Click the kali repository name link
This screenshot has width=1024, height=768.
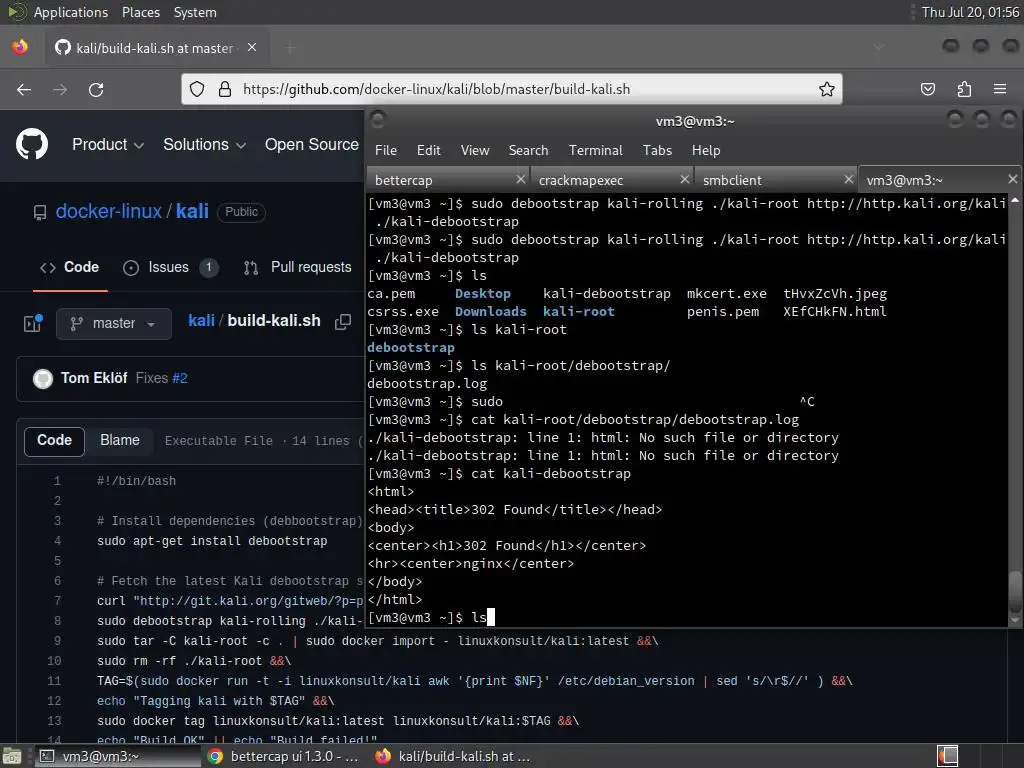click(192, 212)
